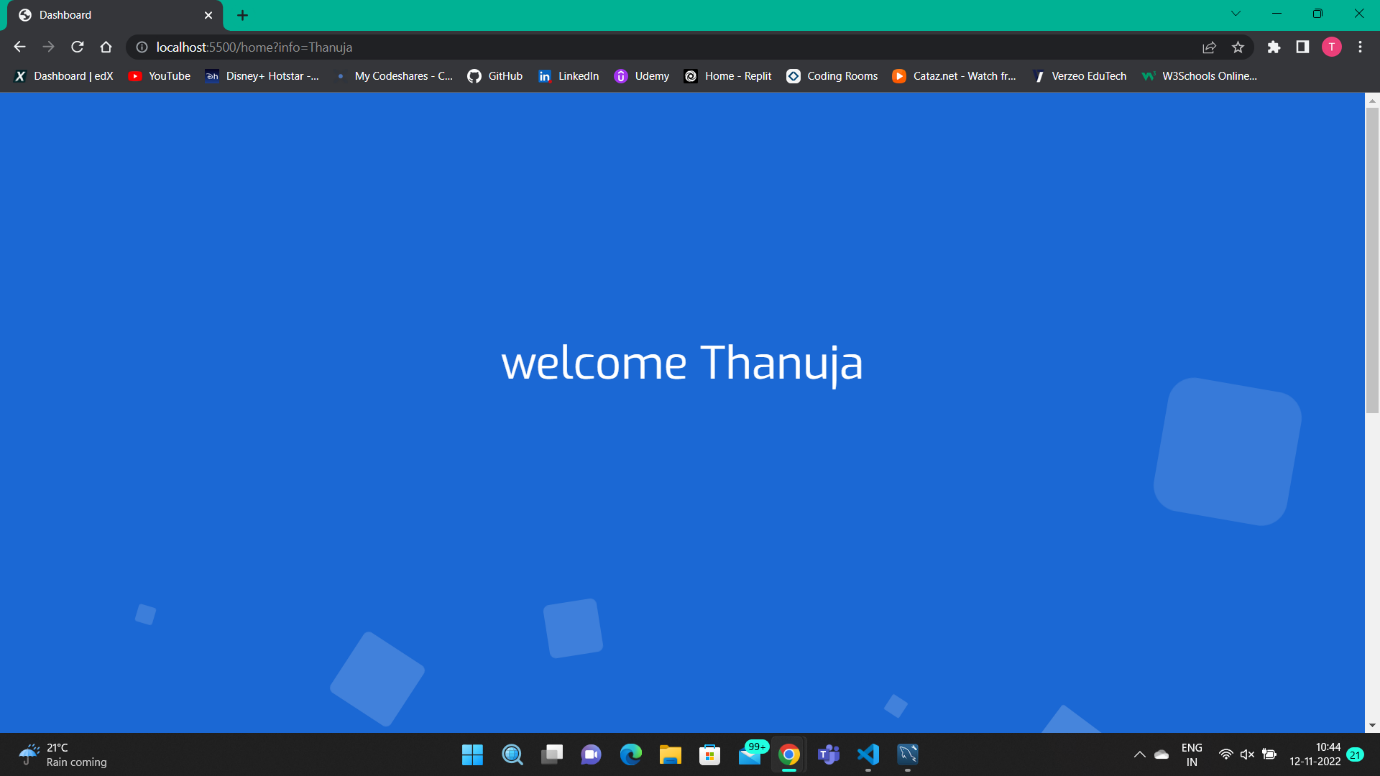The height and width of the screenshot is (776, 1380).
Task: Open the notification center badge 21
Action: tap(1356, 754)
